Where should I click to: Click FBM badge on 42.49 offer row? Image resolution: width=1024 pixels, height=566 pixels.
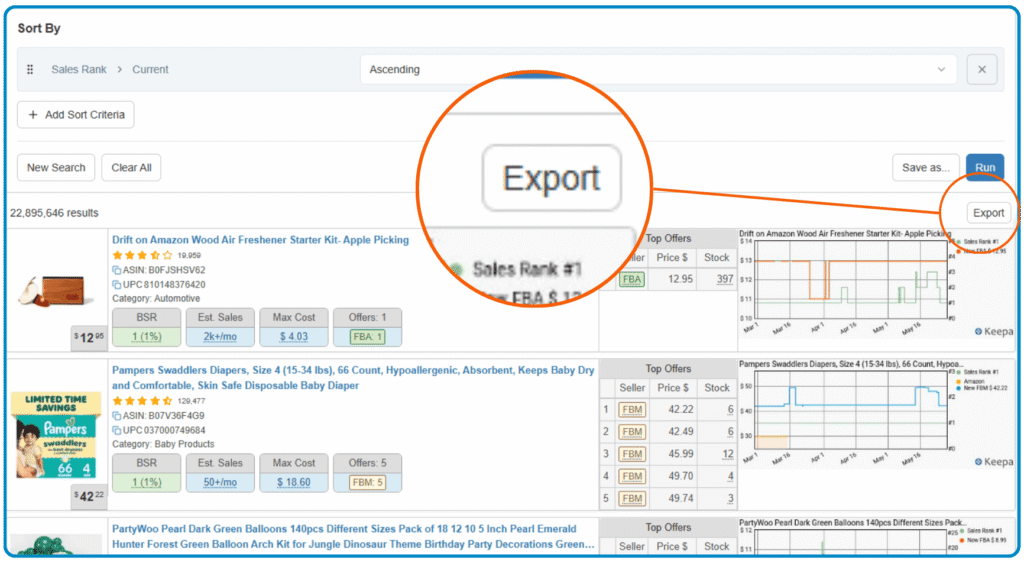coord(632,432)
